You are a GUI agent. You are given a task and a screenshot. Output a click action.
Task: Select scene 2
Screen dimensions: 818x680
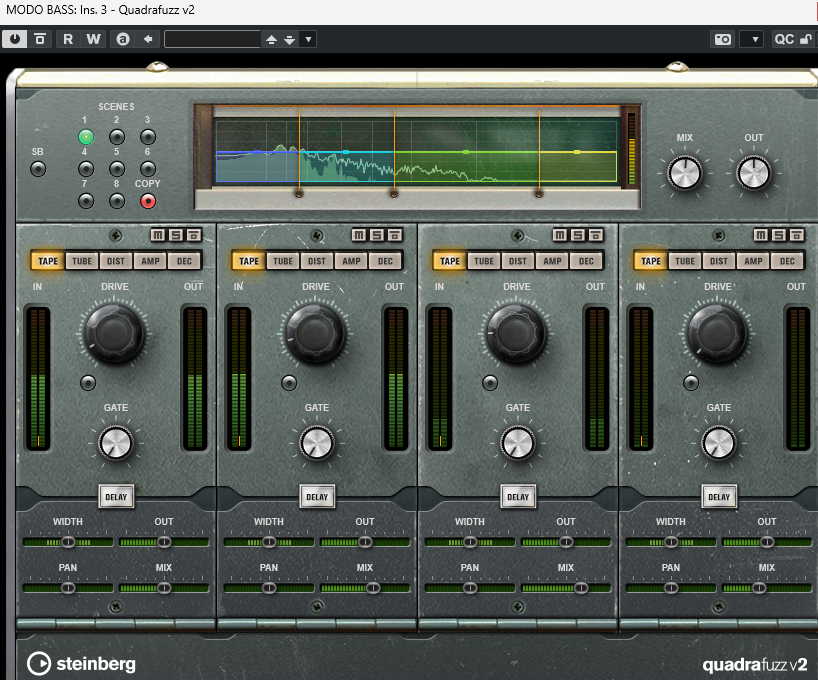coord(117,137)
